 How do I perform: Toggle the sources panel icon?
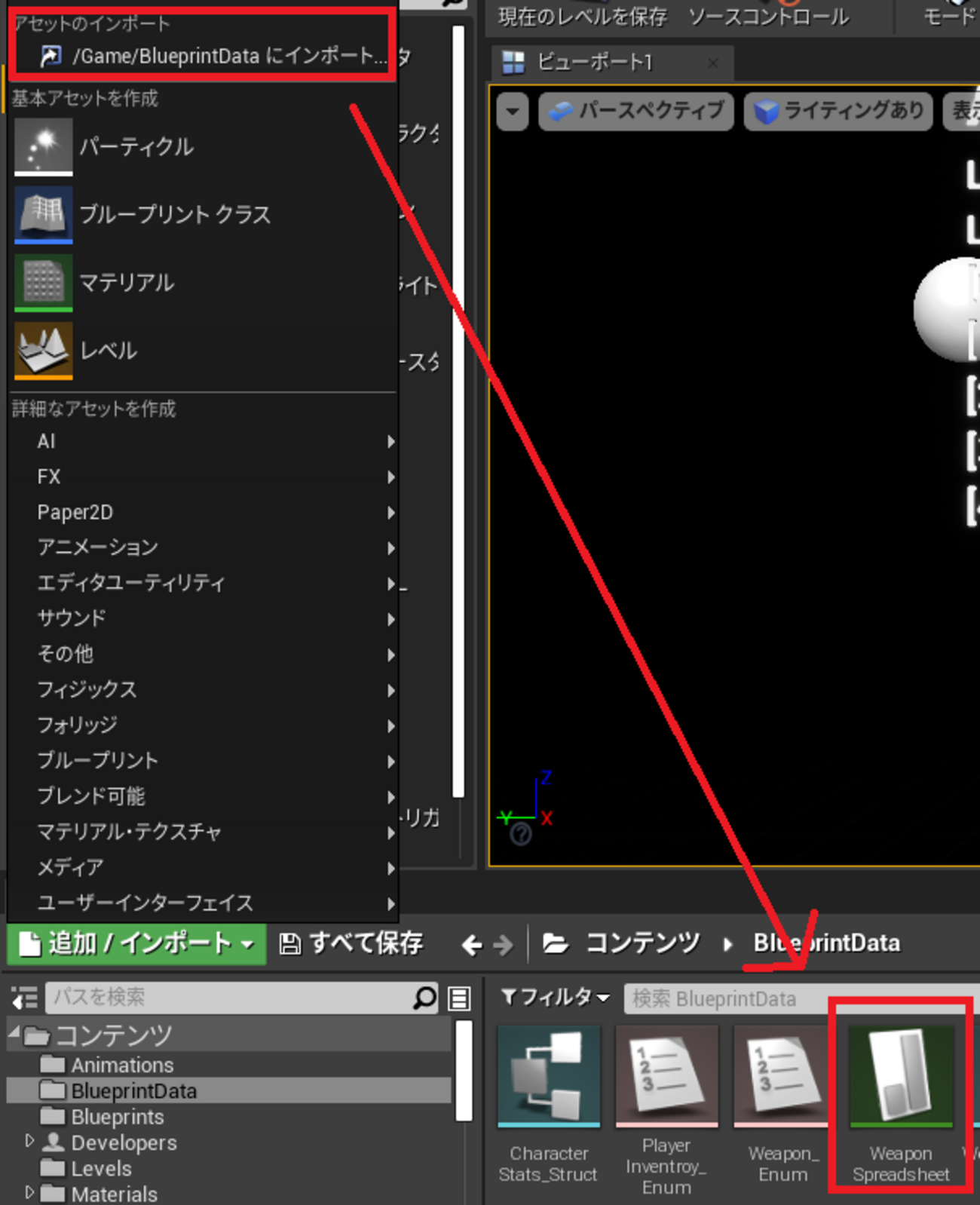(25, 998)
